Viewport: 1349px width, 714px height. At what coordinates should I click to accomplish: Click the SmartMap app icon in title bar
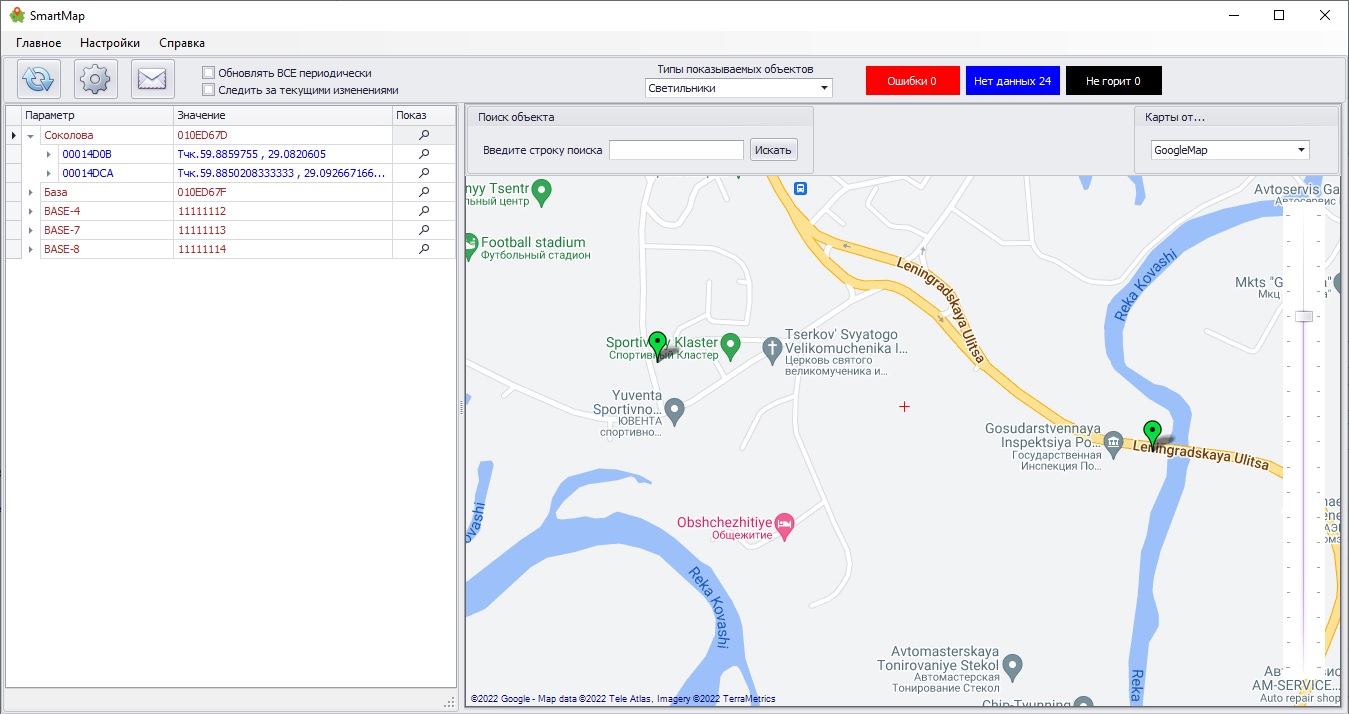17,15
